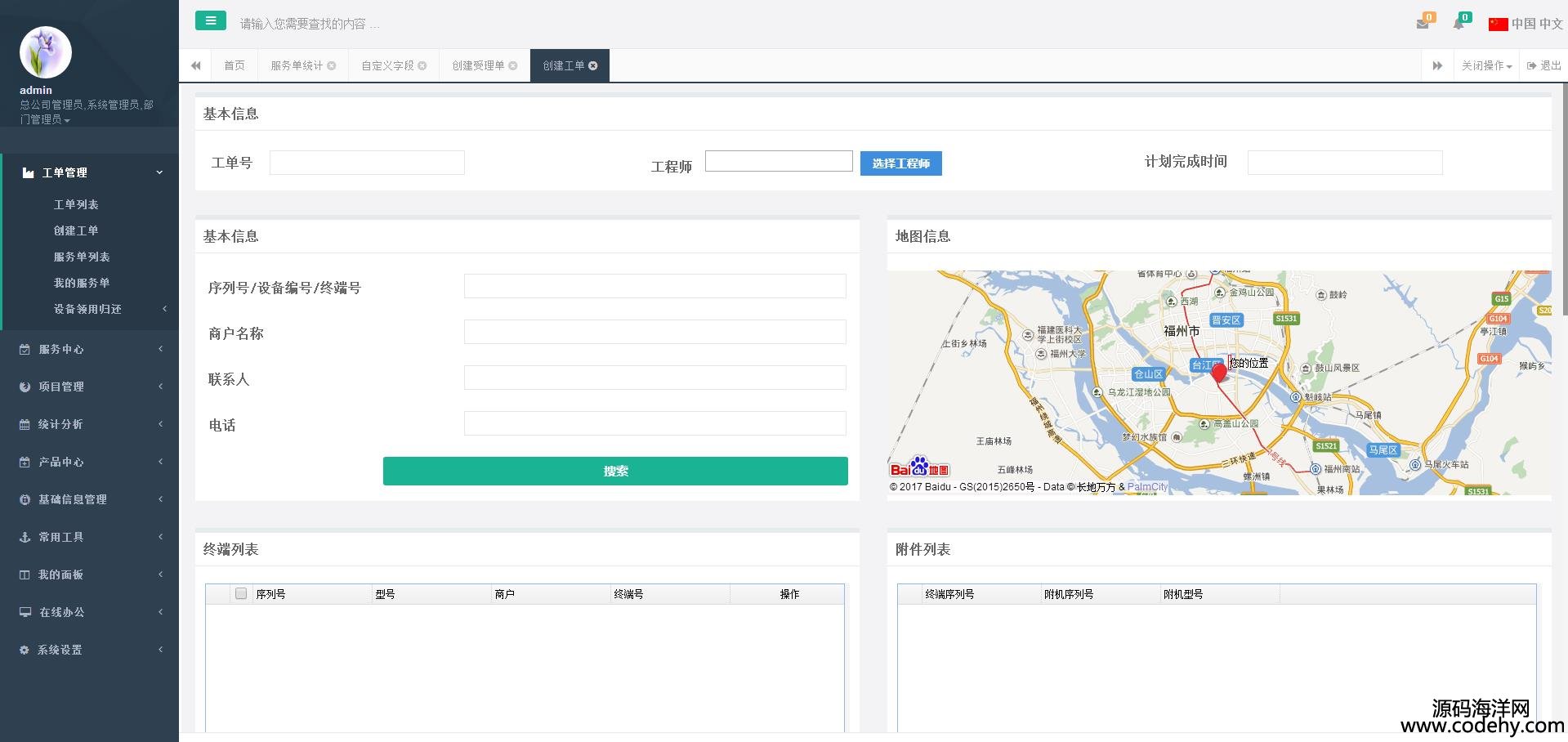This screenshot has height=742, width=1568.
Task: Open the 关闭操作 dropdown
Action: tap(1486, 65)
